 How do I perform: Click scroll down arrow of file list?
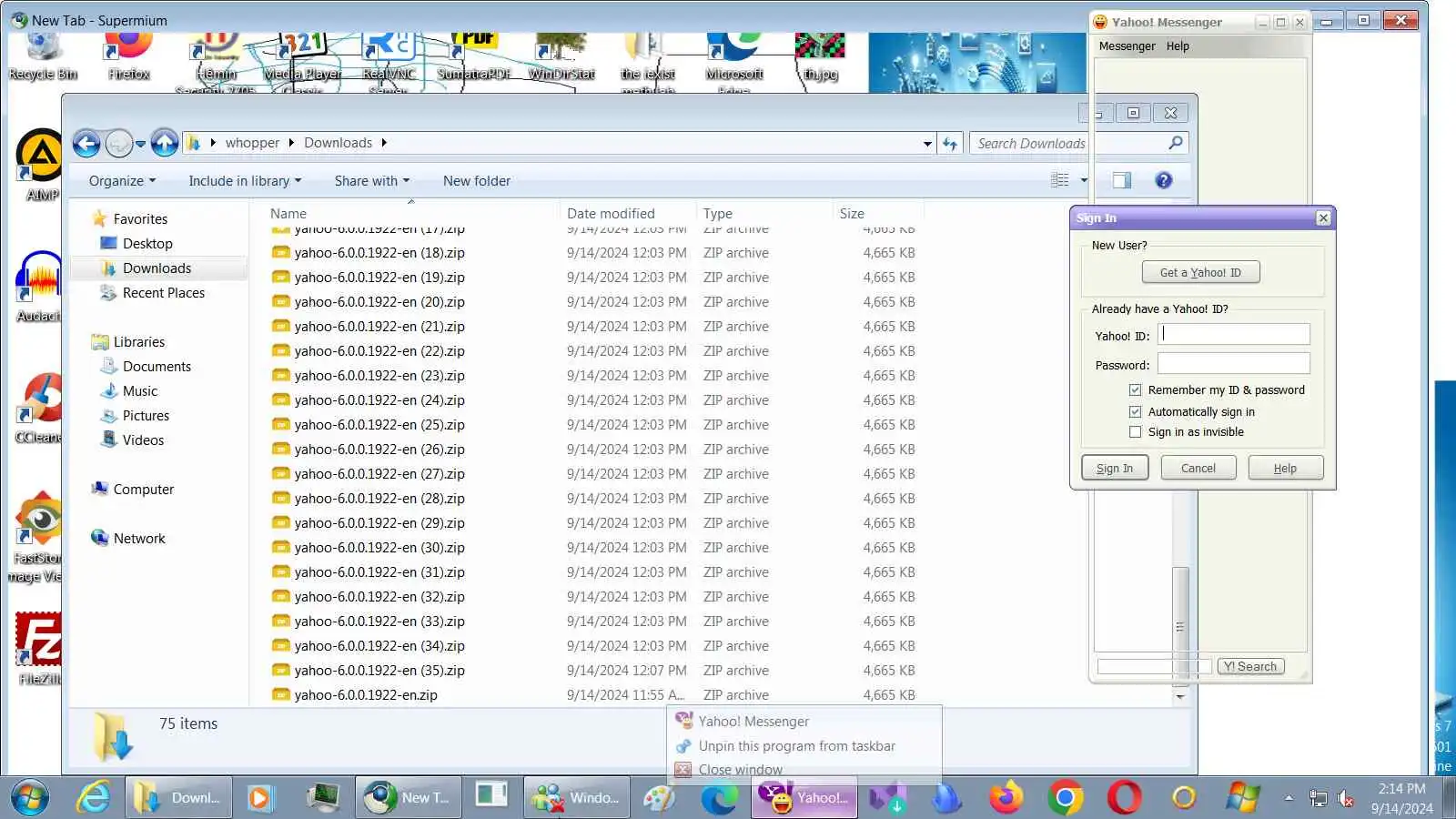pyautogui.click(x=1180, y=696)
